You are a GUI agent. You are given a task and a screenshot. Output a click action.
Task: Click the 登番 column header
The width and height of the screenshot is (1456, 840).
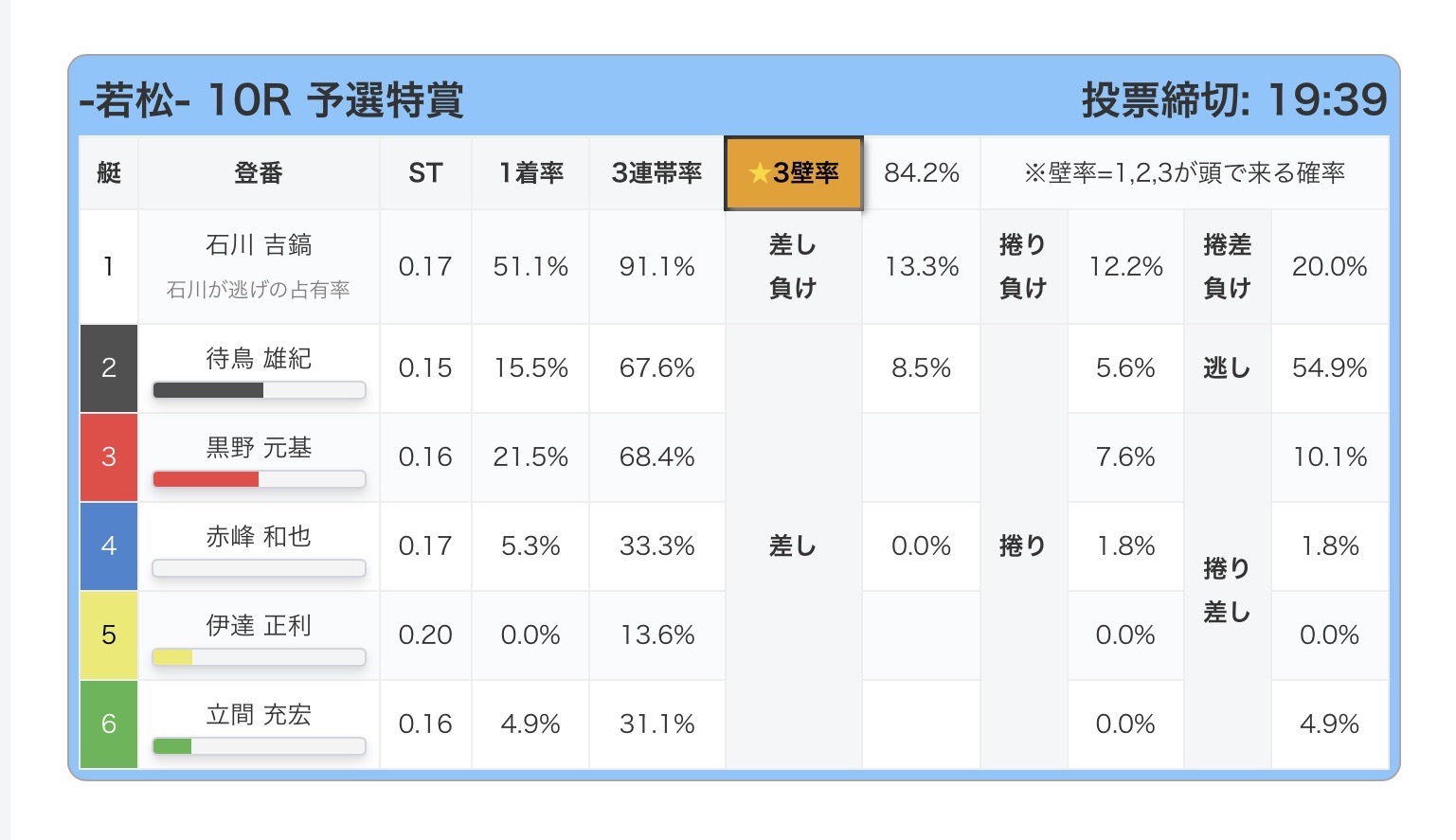point(259,173)
